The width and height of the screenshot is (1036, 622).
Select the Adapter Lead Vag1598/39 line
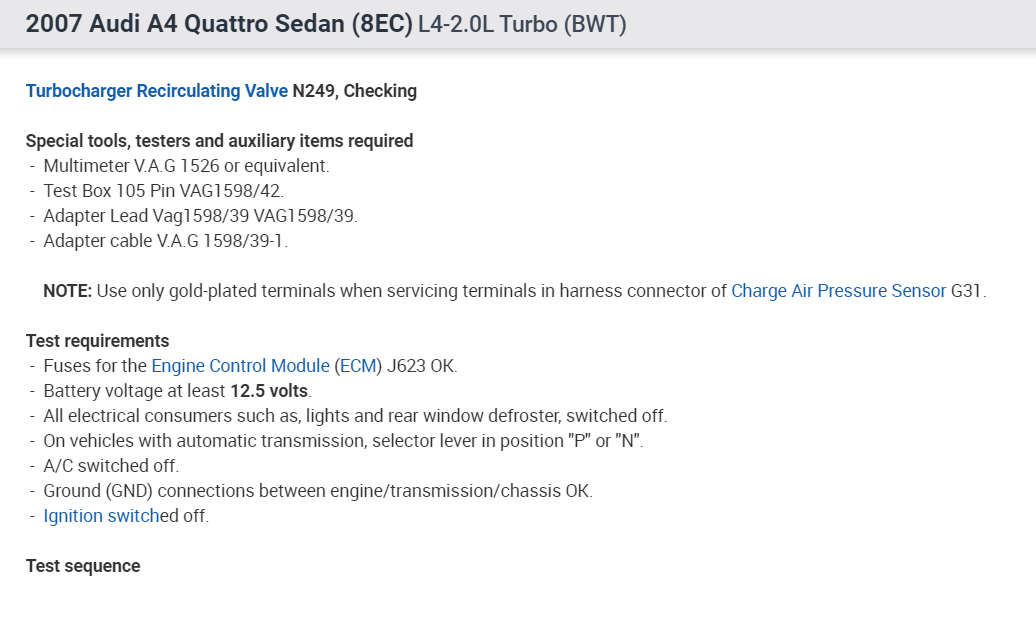pyautogui.click(x=200, y=216)
